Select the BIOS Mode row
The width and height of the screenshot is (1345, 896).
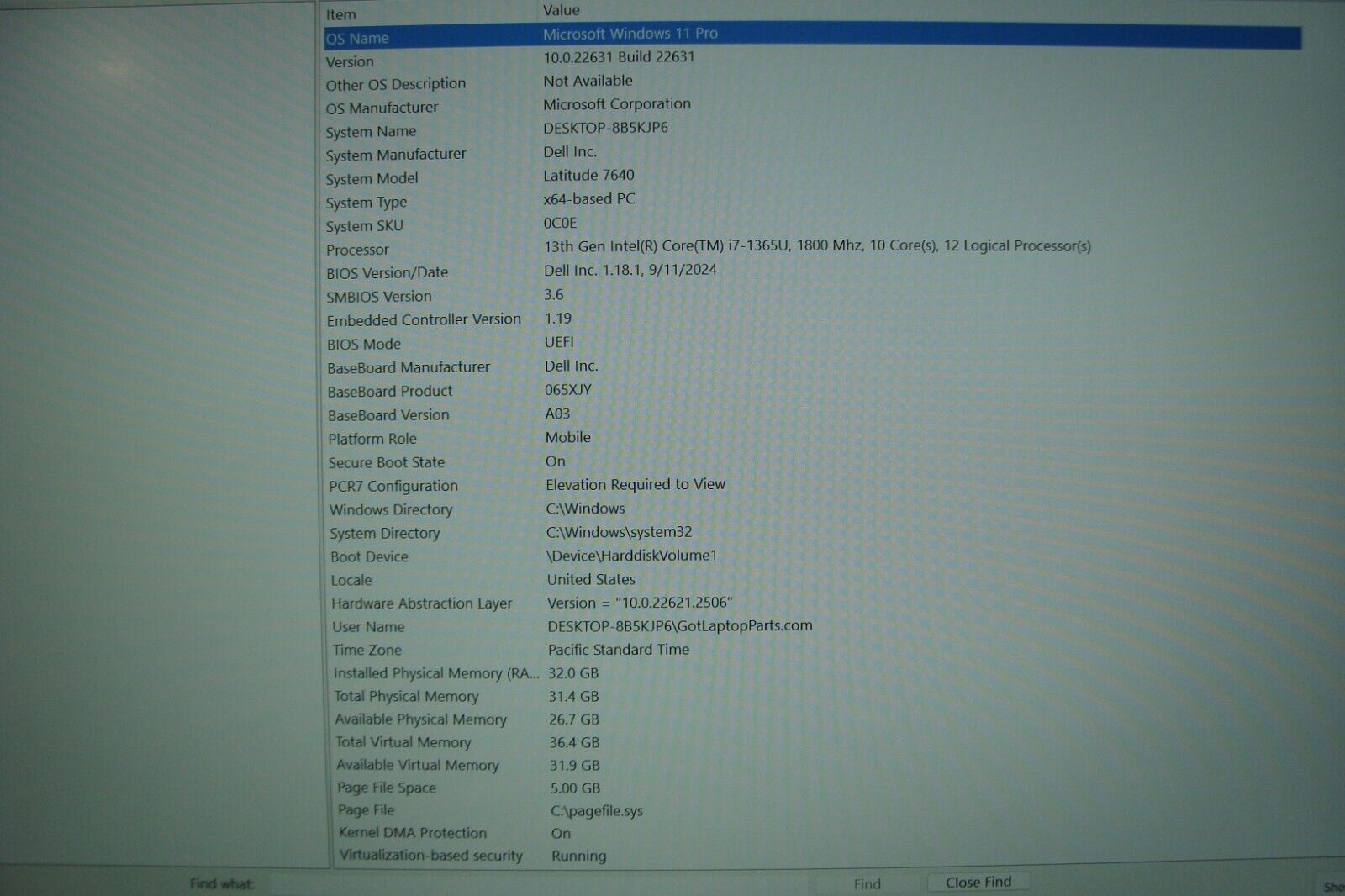click(812, 343)
